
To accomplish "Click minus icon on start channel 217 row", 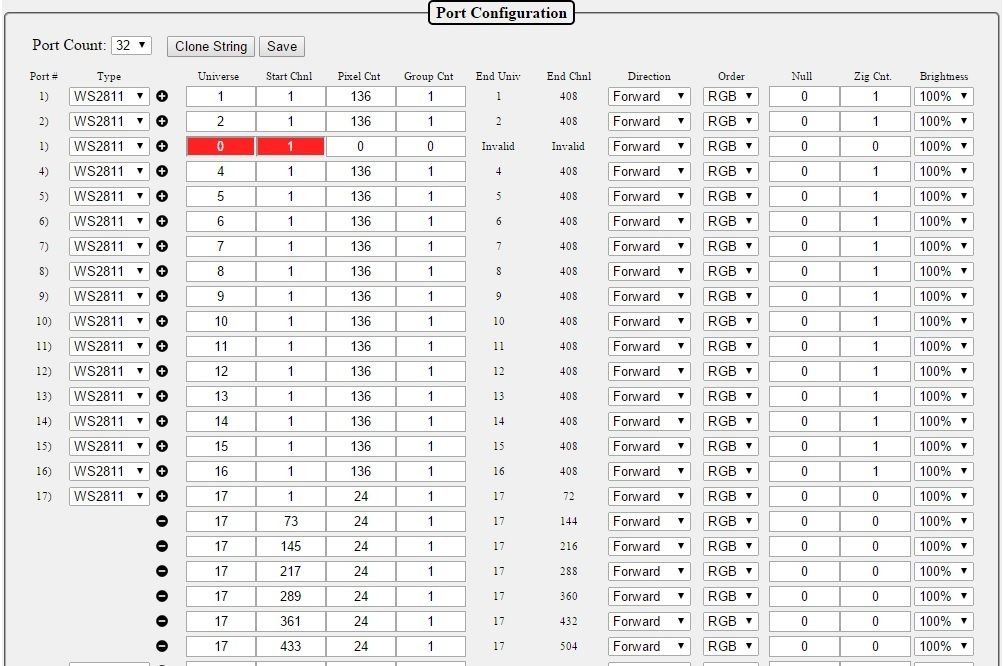I will pyautogui.click(x=162, y=571).
